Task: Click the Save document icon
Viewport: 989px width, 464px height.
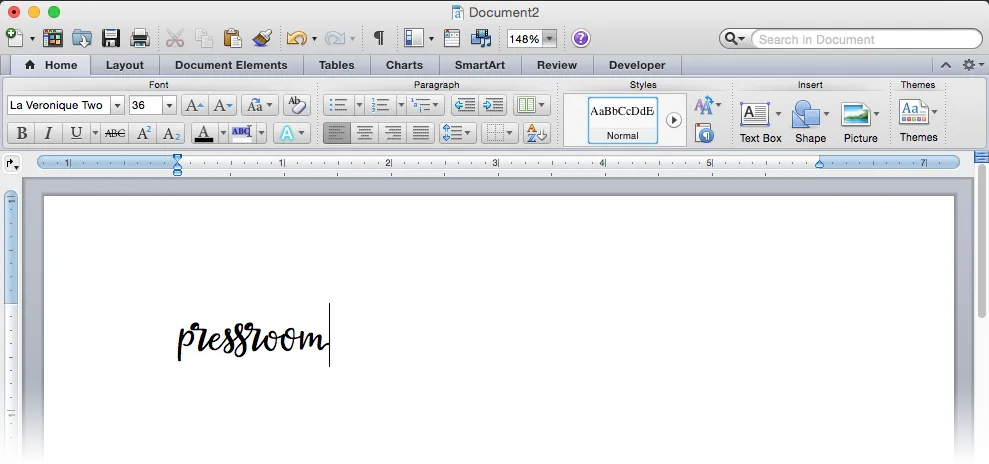Action: coord(111,39)
